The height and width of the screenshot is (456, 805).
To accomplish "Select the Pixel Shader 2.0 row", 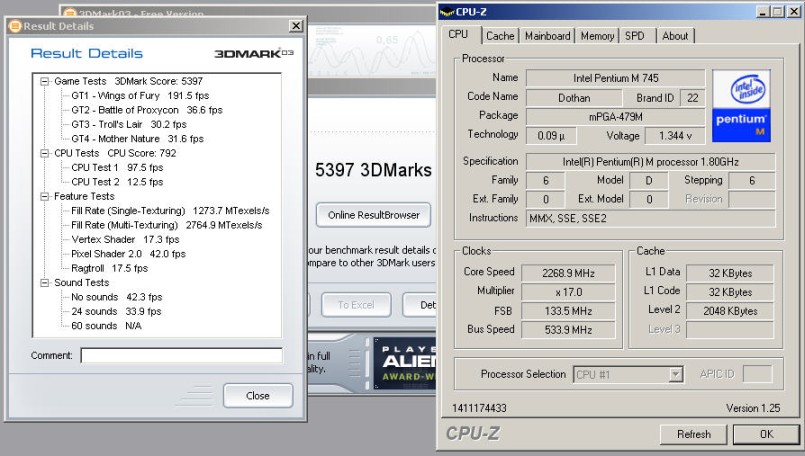I will coord(128,254).
